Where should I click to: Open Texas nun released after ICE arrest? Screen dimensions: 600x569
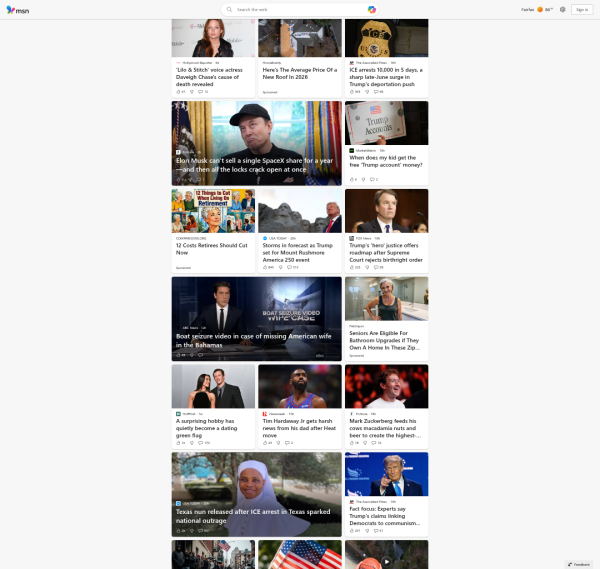pyautogui.click(x=253, y=516)
